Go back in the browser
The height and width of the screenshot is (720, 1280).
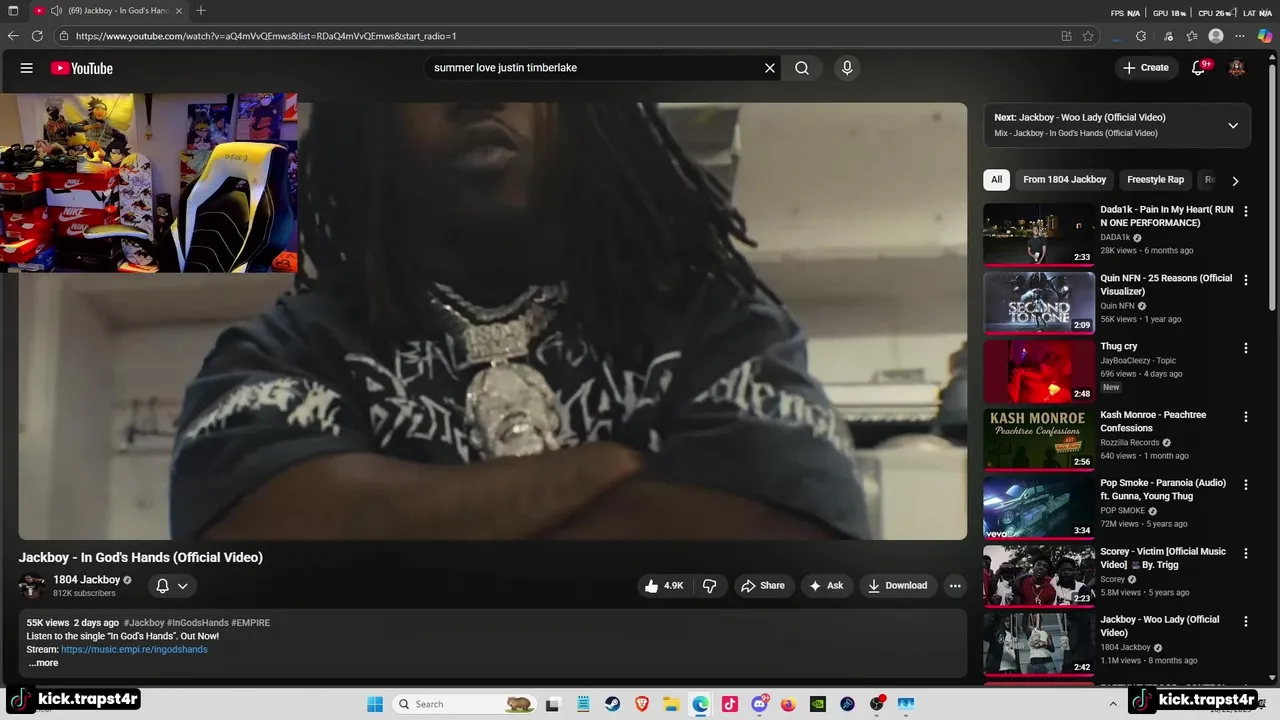coord(13,36)
